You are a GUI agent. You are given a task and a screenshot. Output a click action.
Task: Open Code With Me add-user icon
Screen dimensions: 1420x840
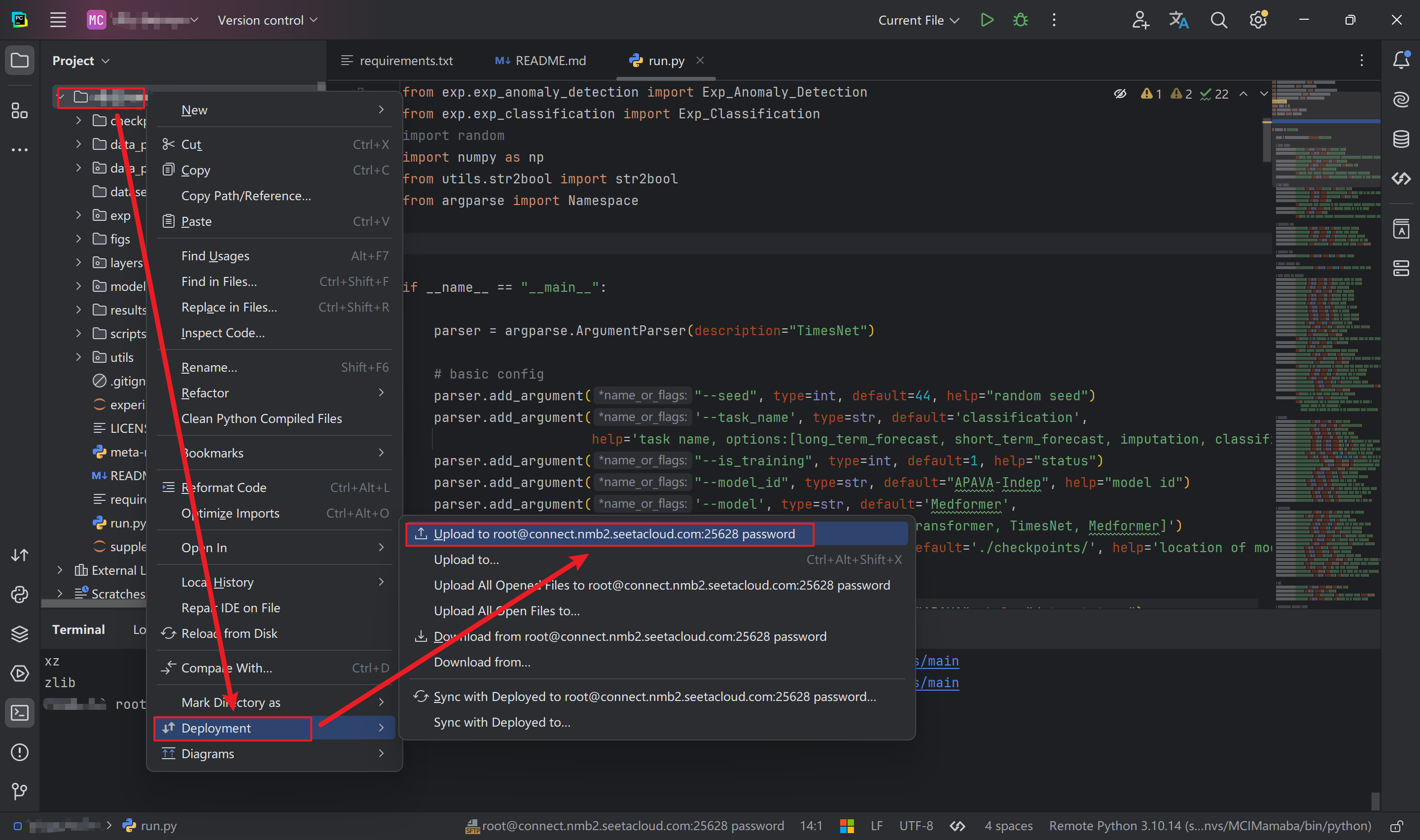pyautogui.click(x=1140, y=20)
